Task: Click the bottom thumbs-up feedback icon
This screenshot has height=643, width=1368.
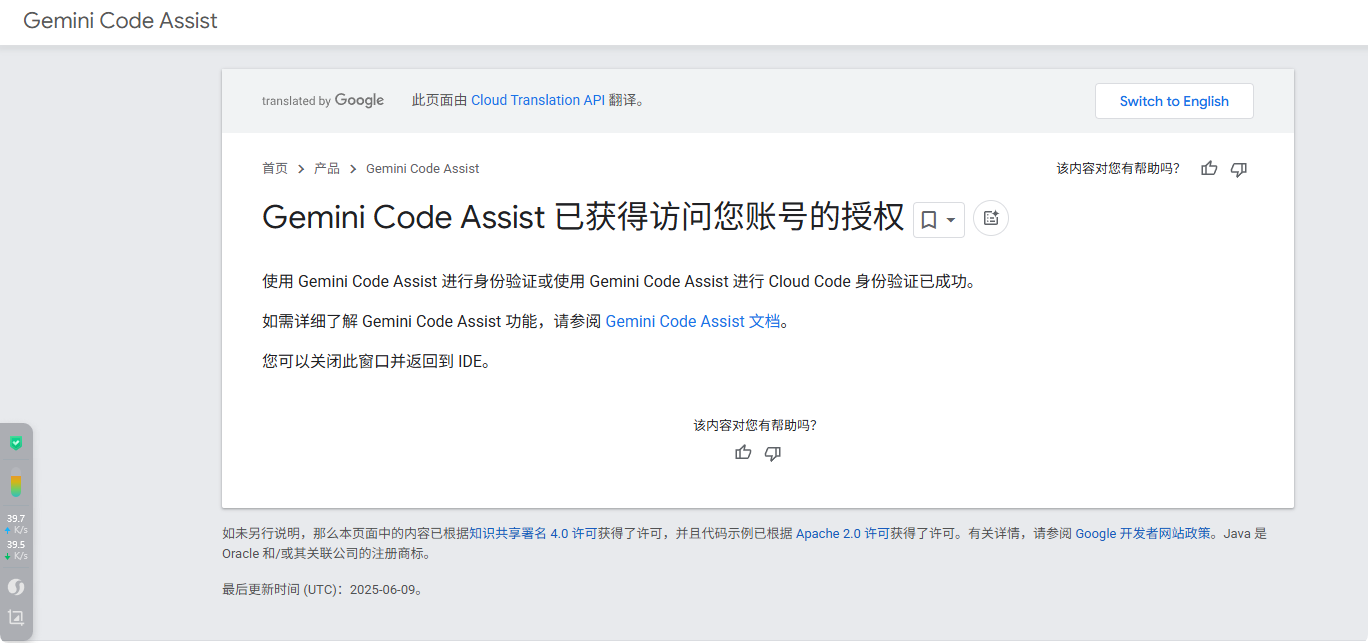Action: pos(743,453)
